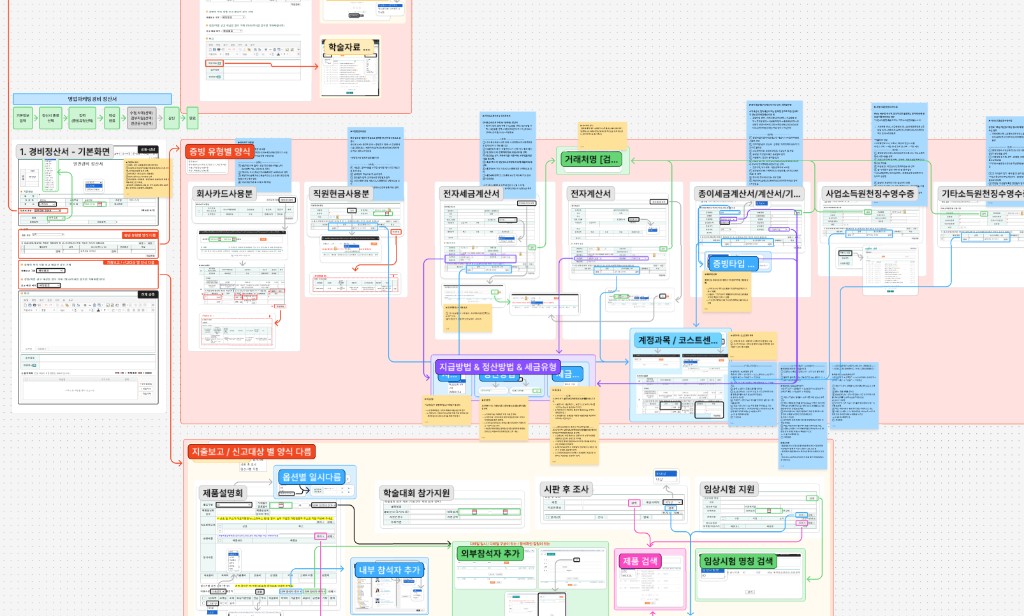Select the '1. 경비정산서 - 기본화면' section label
1024x616 pixels.
pyautogui.click(x=65, y=152)
